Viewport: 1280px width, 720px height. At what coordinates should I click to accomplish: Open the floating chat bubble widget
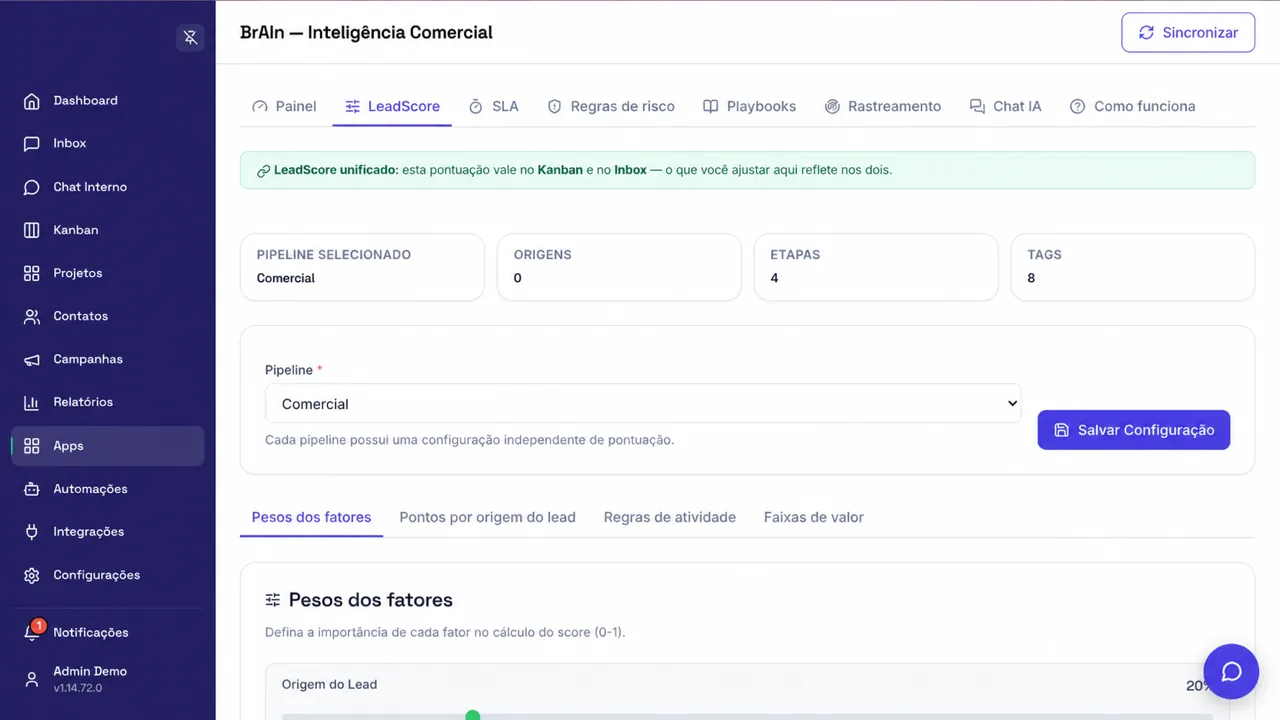(1231, 671)
